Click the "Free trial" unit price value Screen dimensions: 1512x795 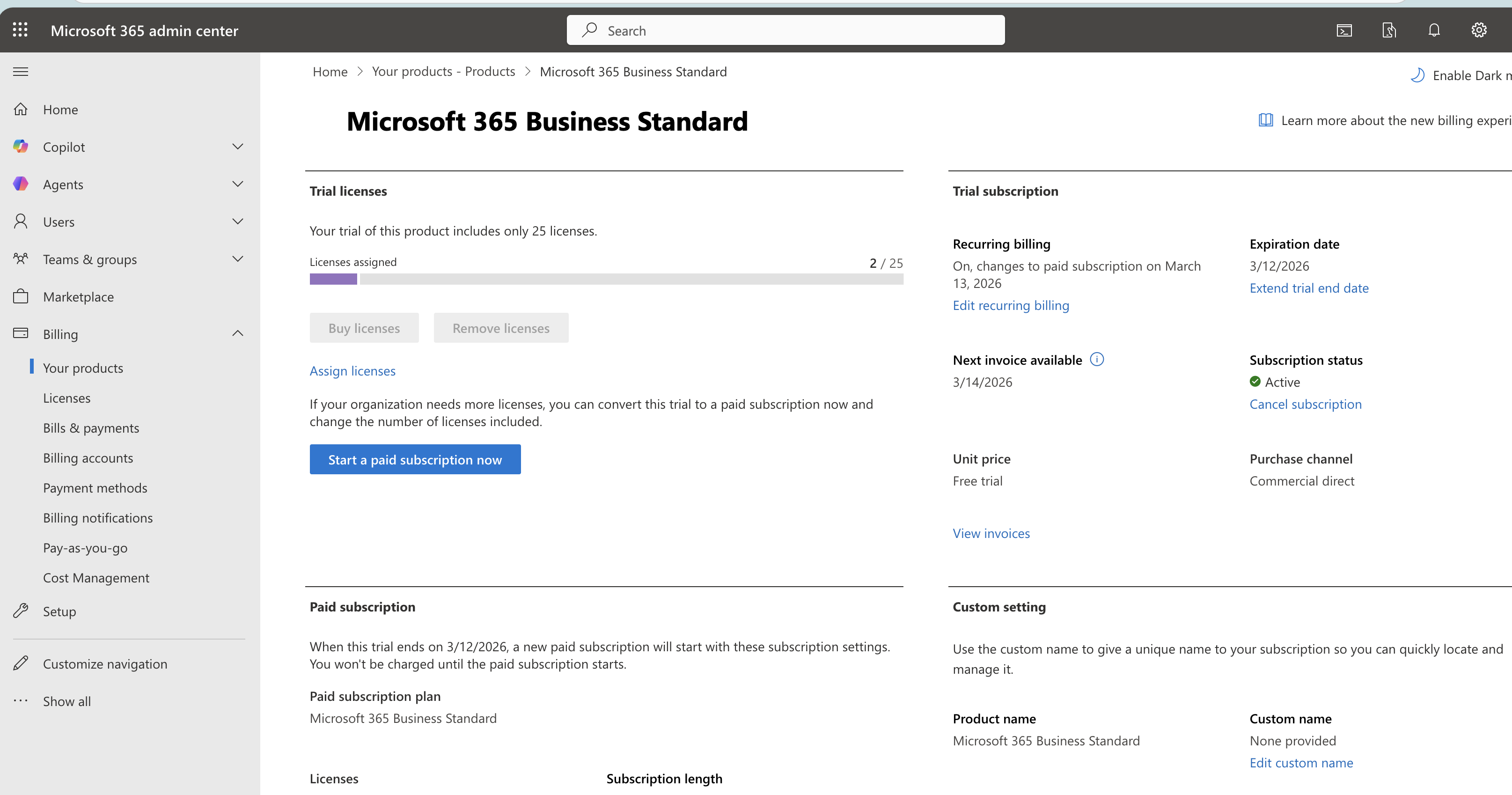[978, 480]
